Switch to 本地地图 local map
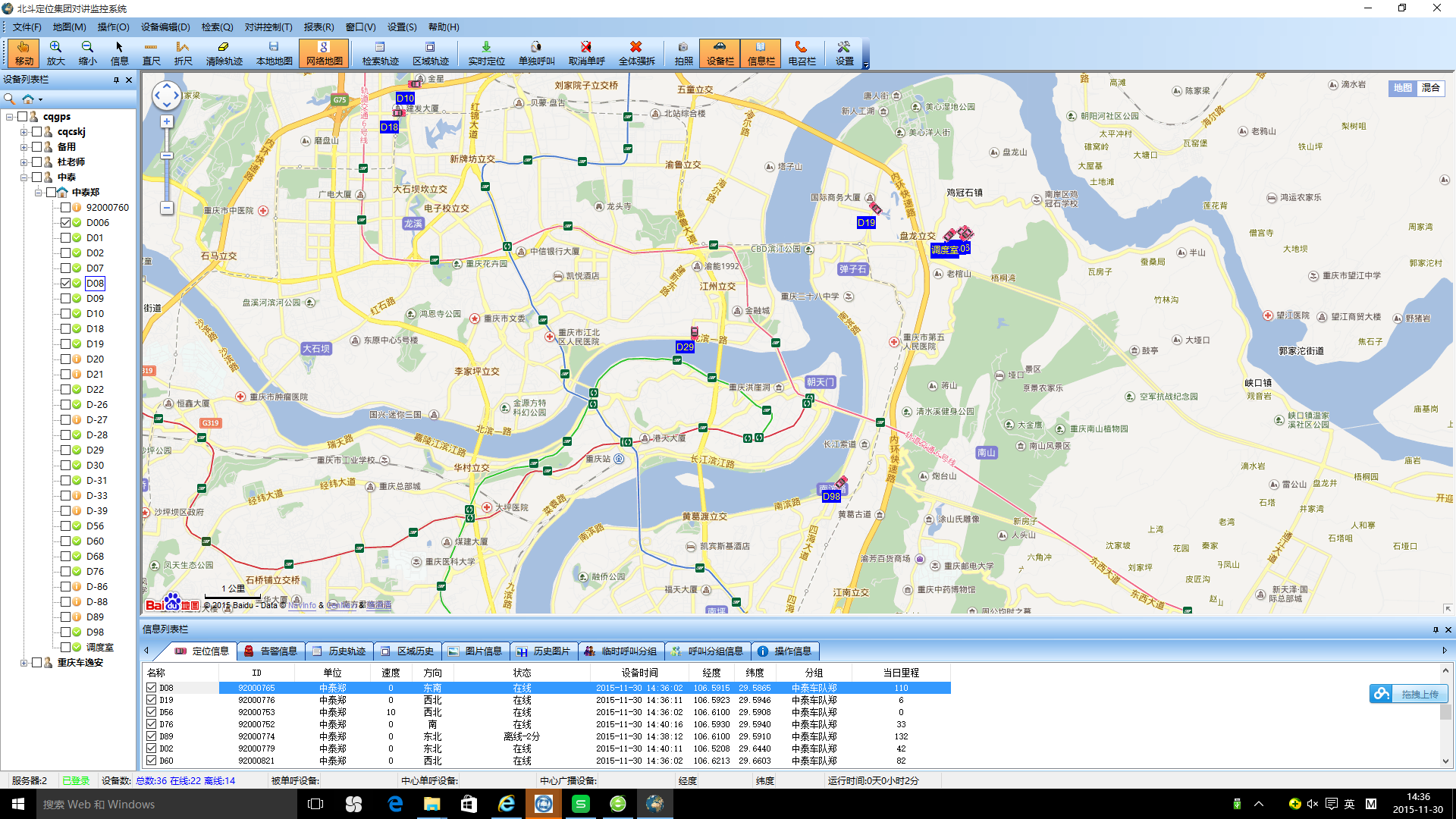Screen dimensions: 1456x819 click(274, 54)
